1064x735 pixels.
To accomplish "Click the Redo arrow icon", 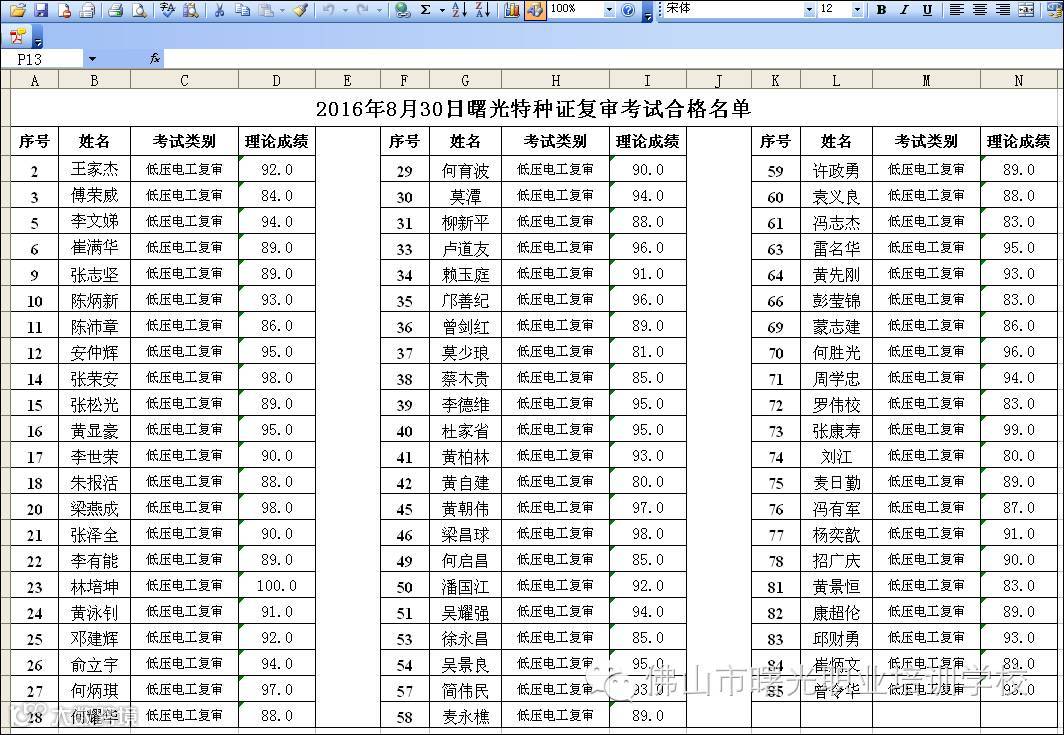I will point(363,10).
